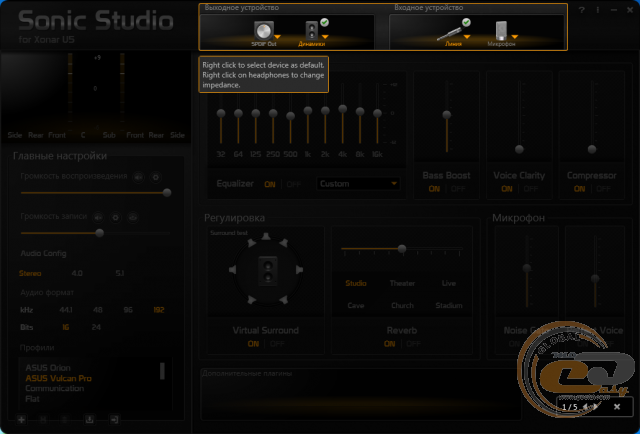Test the bottom-left surround speaker arrow
Image resolution: width=640 pixels, height=434 pixels.
coord(251,300)
